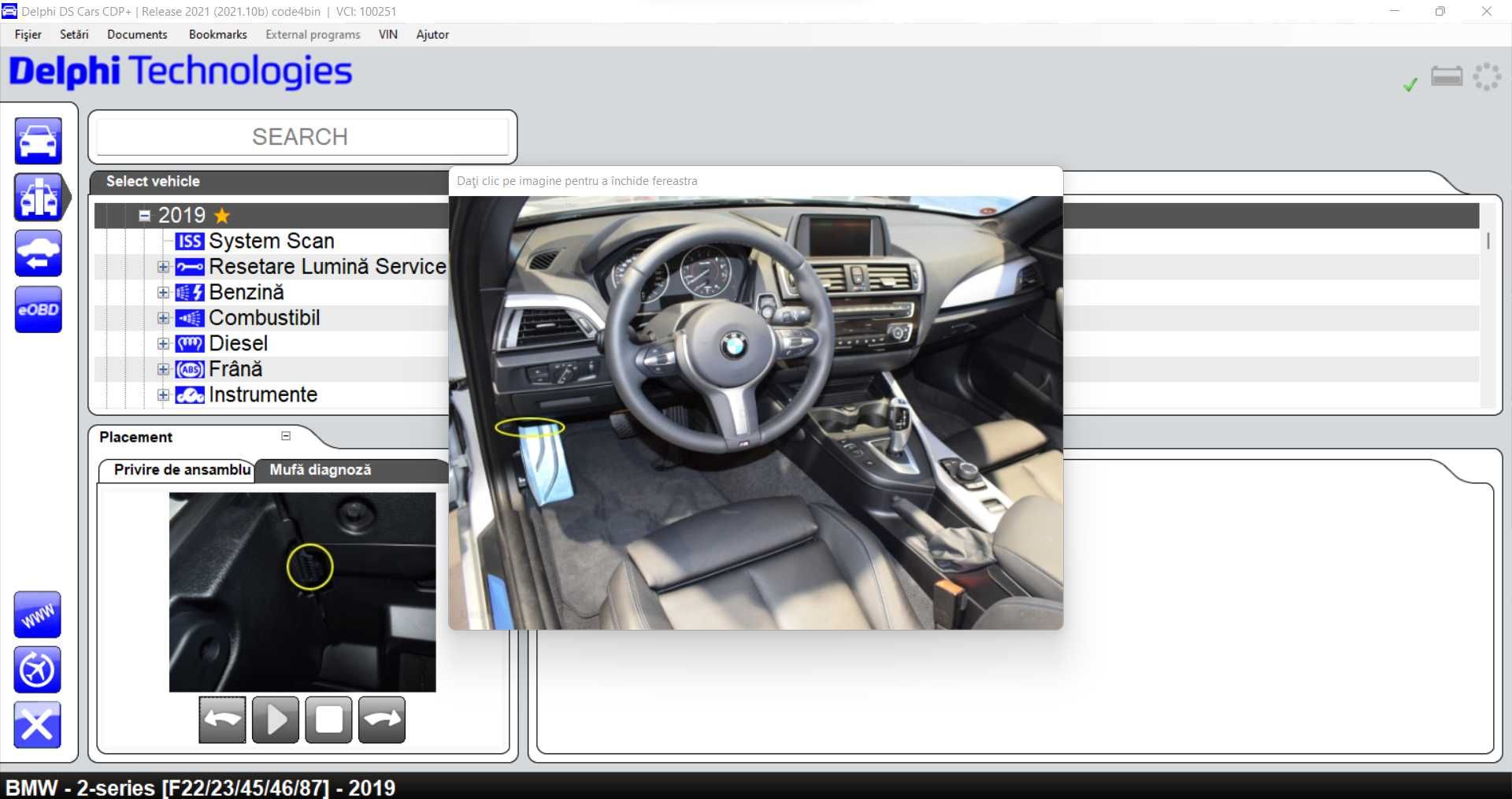Click the Resetare Lumină Service wrench icon

[189, 267]
